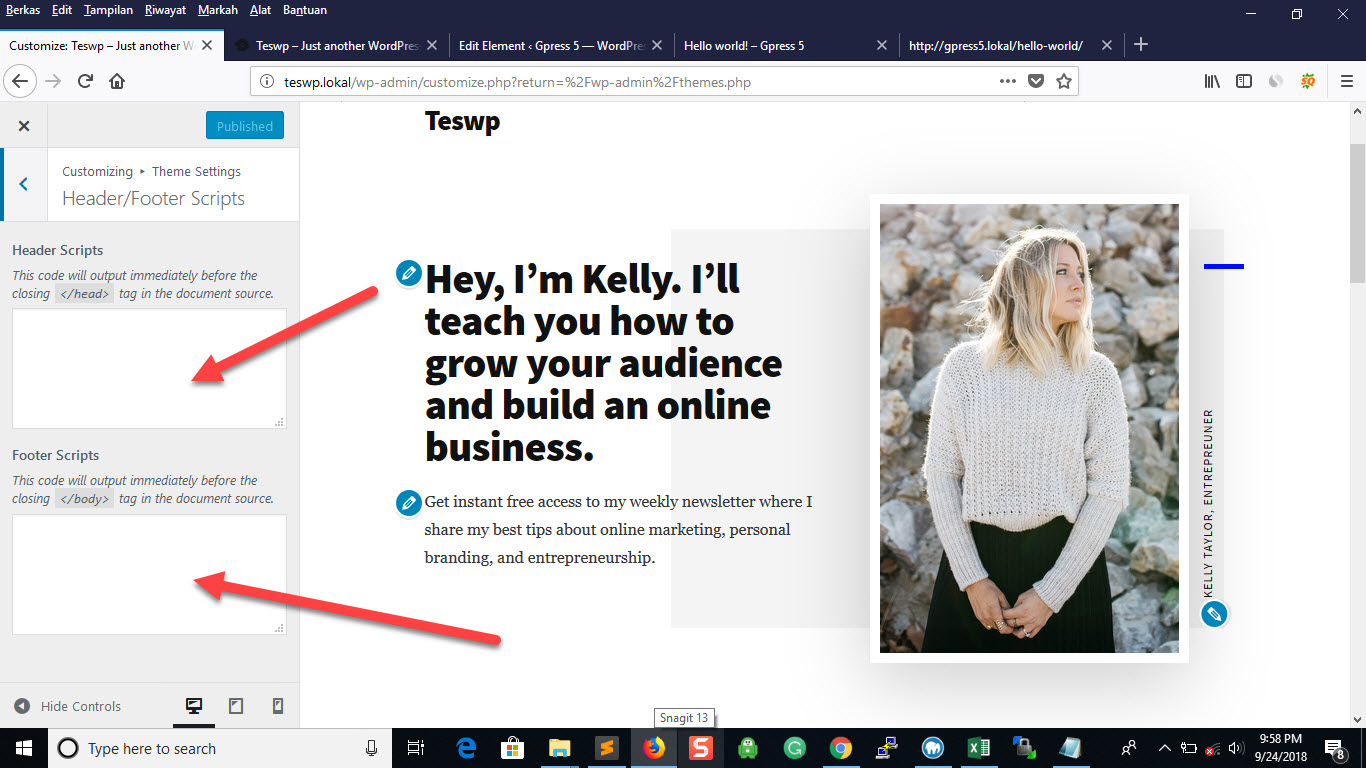Click inside the Header Scripts textarea

point(149,368)
